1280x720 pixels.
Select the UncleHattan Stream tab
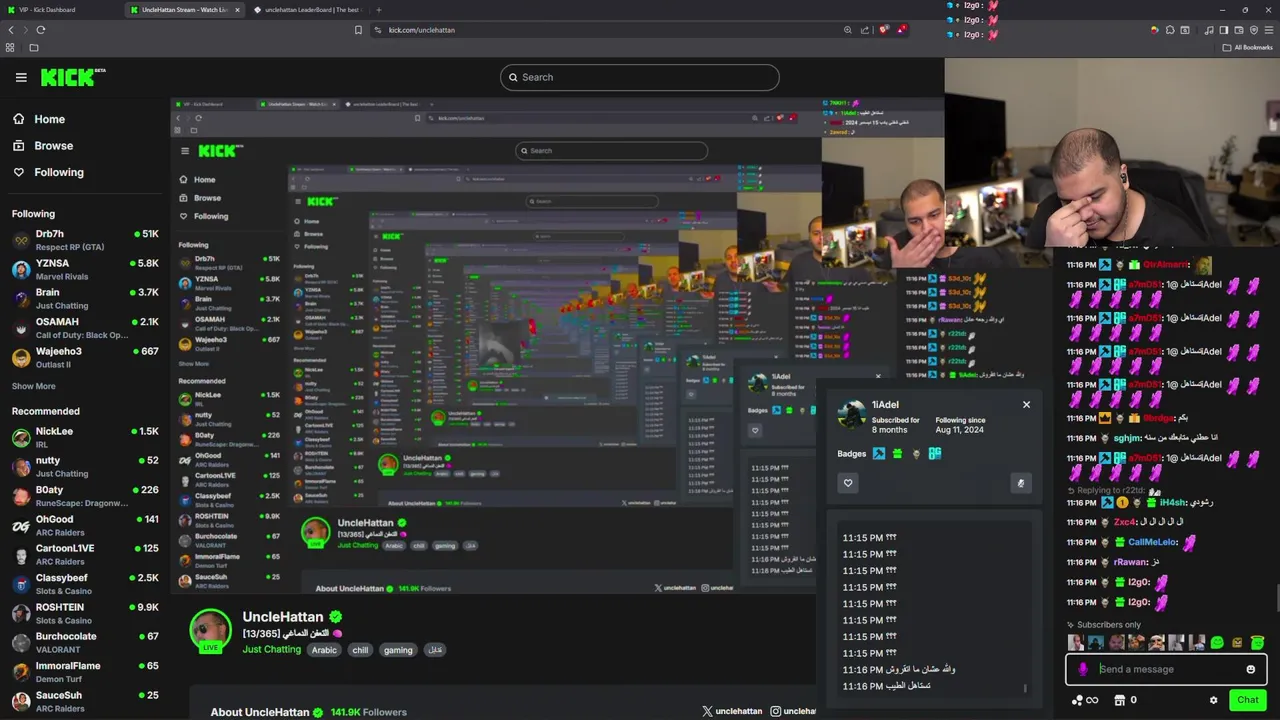185,10
